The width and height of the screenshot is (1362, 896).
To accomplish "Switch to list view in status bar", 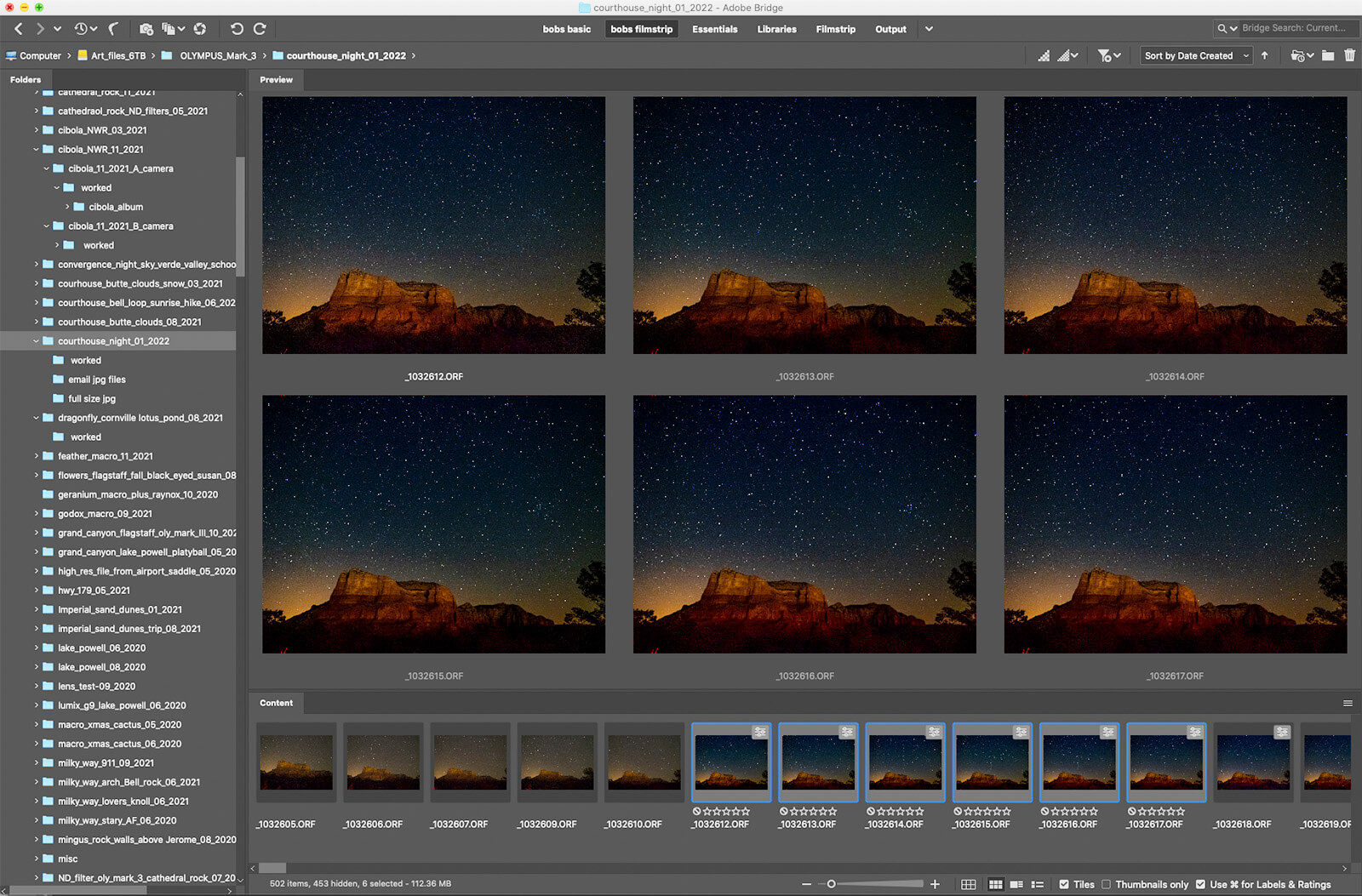I will (x=1038, y=884).
